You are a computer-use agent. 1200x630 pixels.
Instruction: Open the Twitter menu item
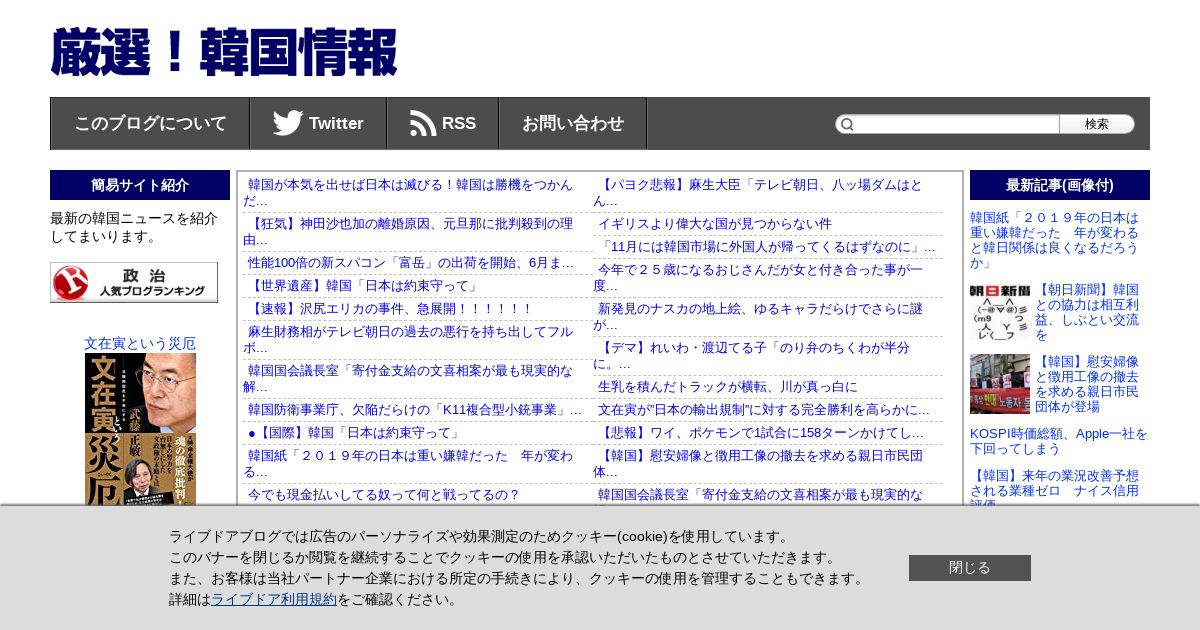[318, 124]
